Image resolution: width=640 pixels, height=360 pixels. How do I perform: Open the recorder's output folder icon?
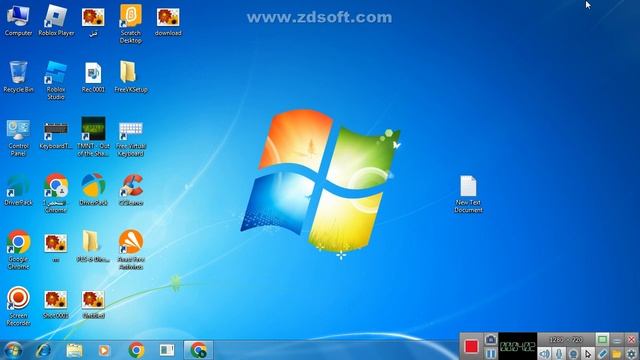click(x=616, y=354)
